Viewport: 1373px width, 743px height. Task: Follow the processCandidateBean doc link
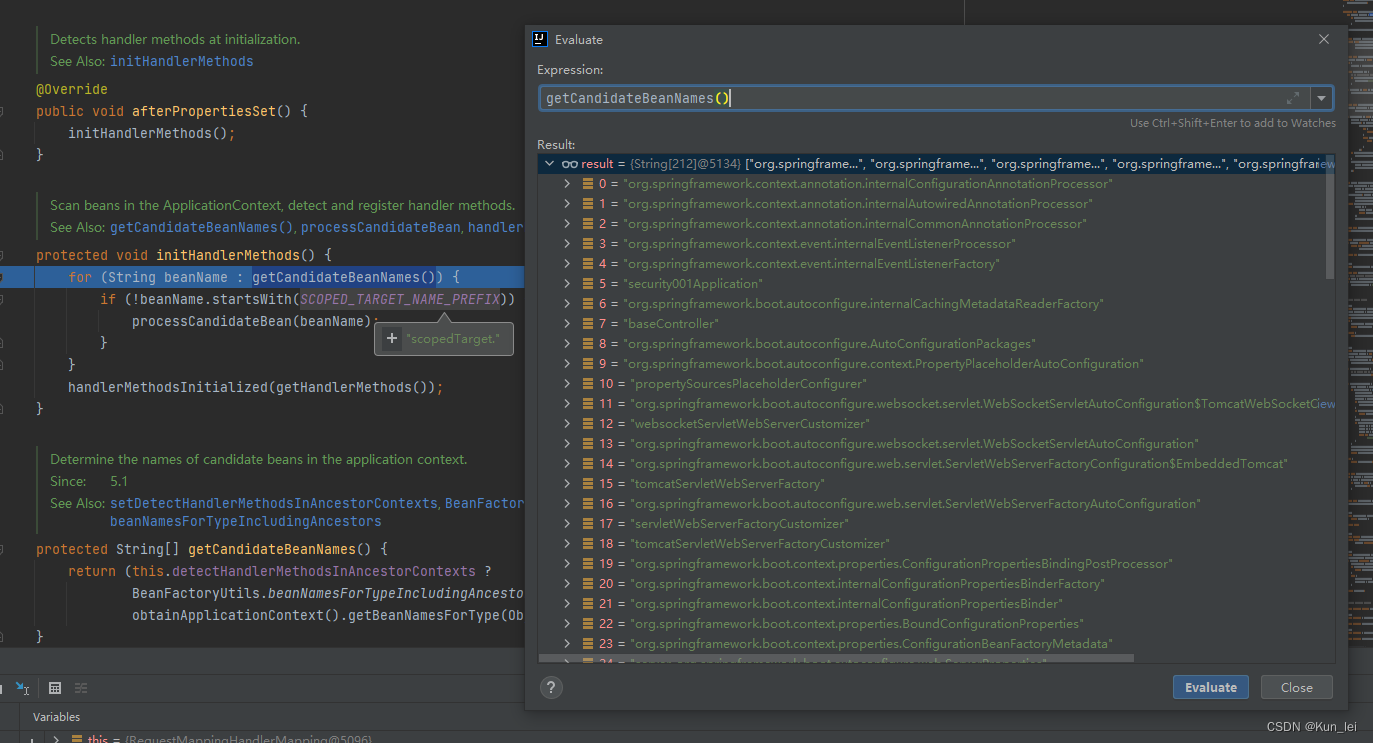coord(380,227)
